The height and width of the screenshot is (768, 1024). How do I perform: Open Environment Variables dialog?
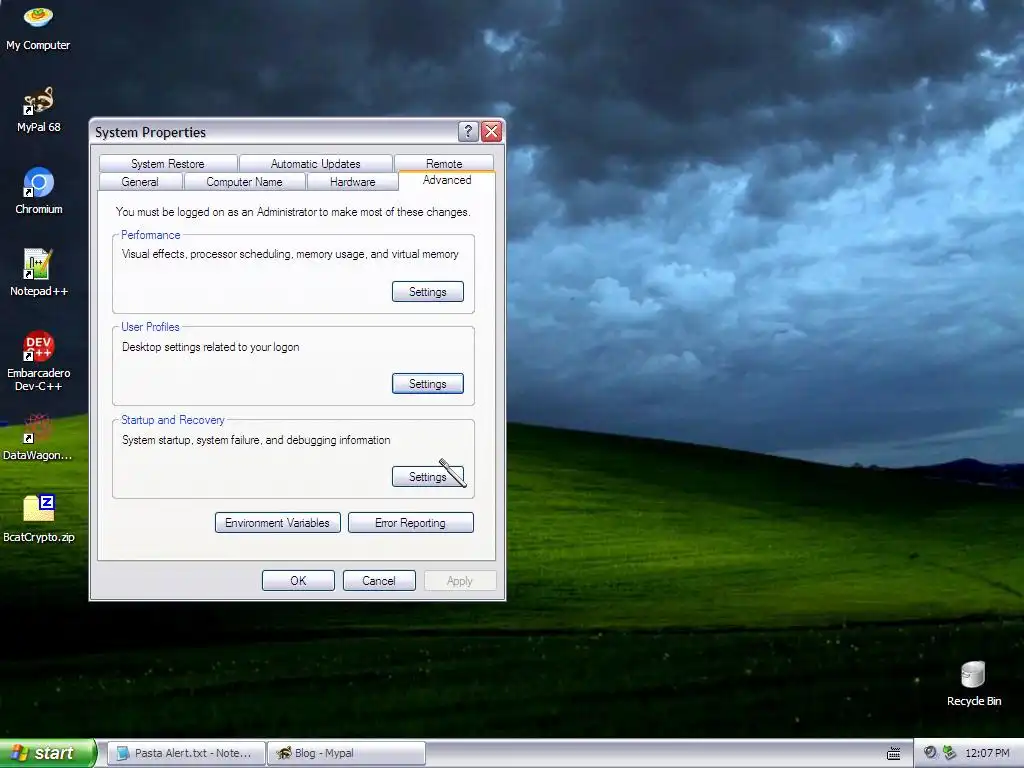(278, 523)
